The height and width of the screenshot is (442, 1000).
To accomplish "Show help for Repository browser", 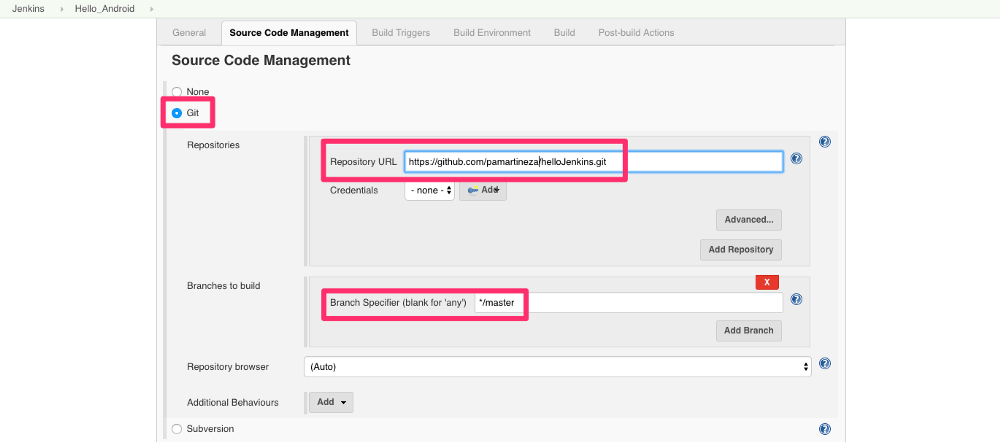I will pos(824,365).
